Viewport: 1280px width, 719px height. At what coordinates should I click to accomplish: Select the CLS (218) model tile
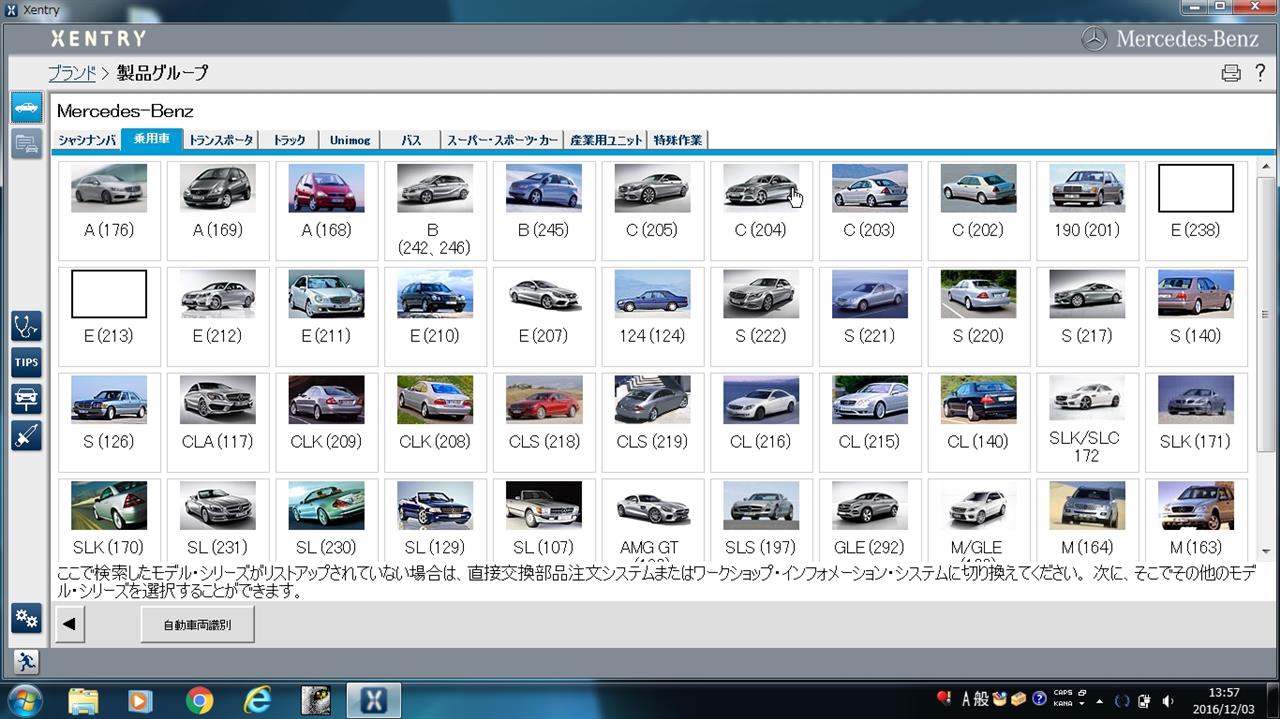click(544, 422)
